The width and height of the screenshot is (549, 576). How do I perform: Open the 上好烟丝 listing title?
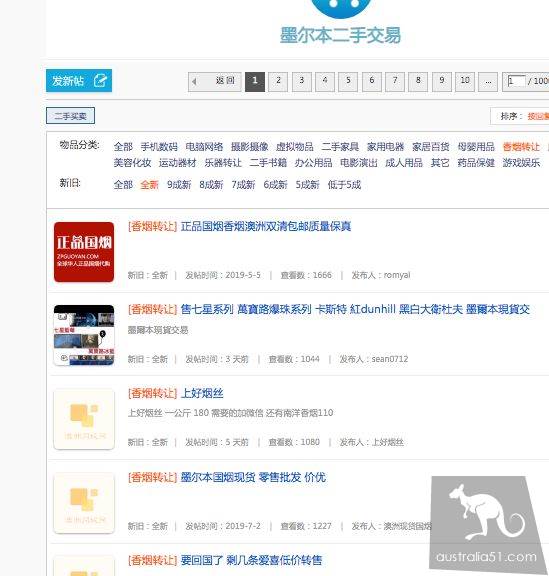202,393
